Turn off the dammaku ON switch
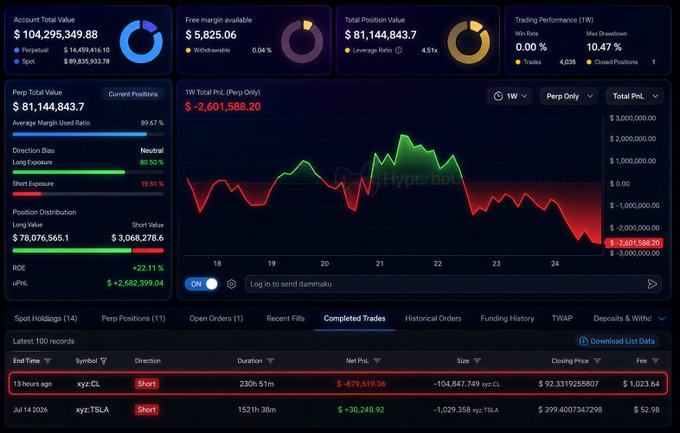The width and height of the screenshot is (680, 433). [x=201, y=284]
